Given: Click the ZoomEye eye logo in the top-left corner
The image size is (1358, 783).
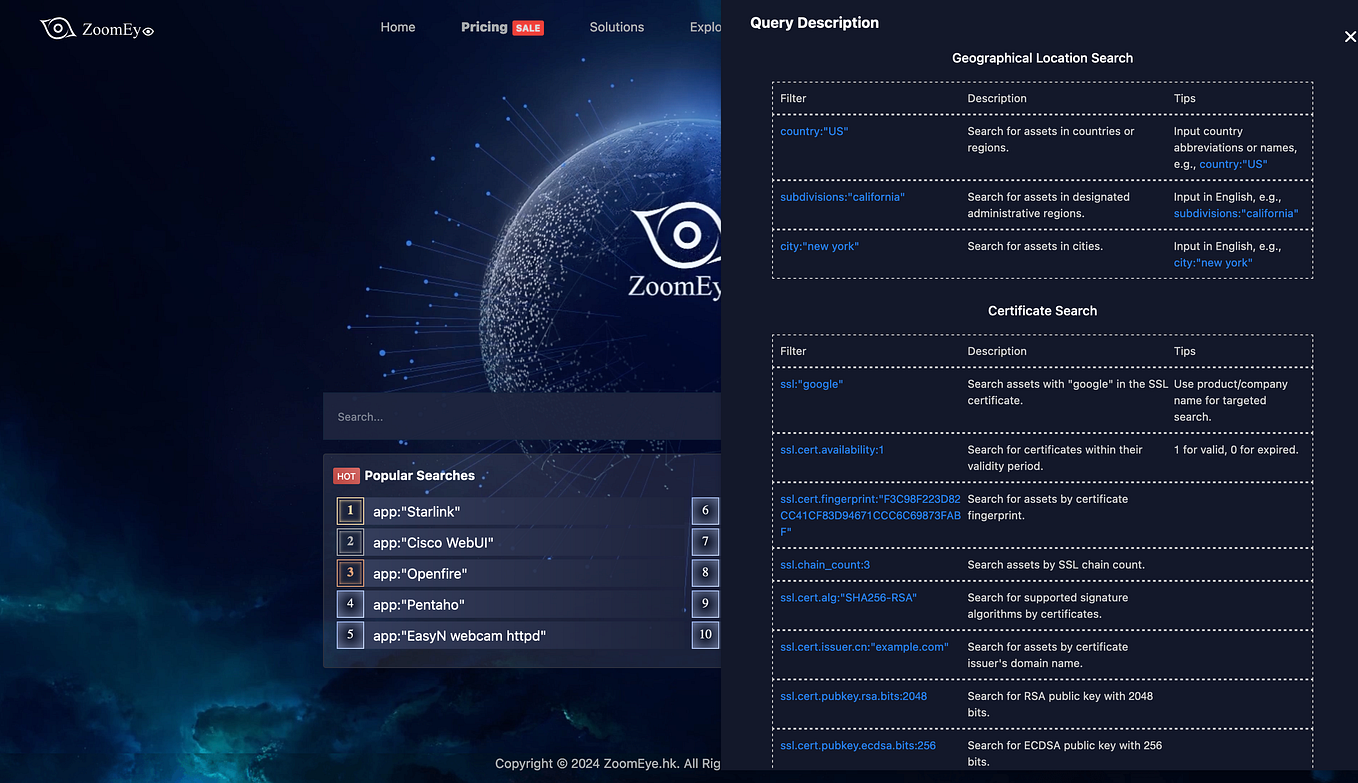Looking at the screenshot, I should click(x=57, y=29).
